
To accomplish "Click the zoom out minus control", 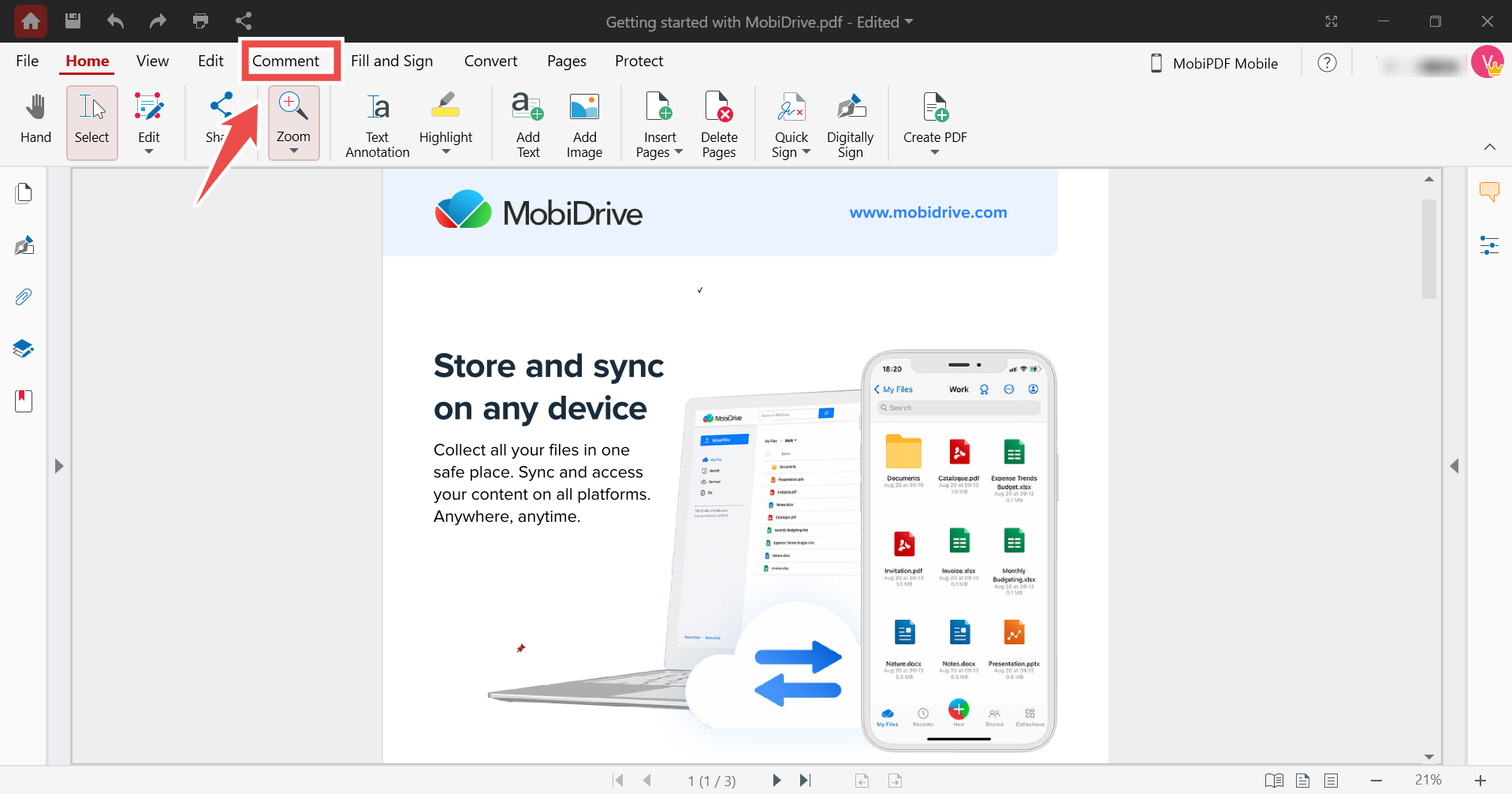I will [x=1376, y=781].
